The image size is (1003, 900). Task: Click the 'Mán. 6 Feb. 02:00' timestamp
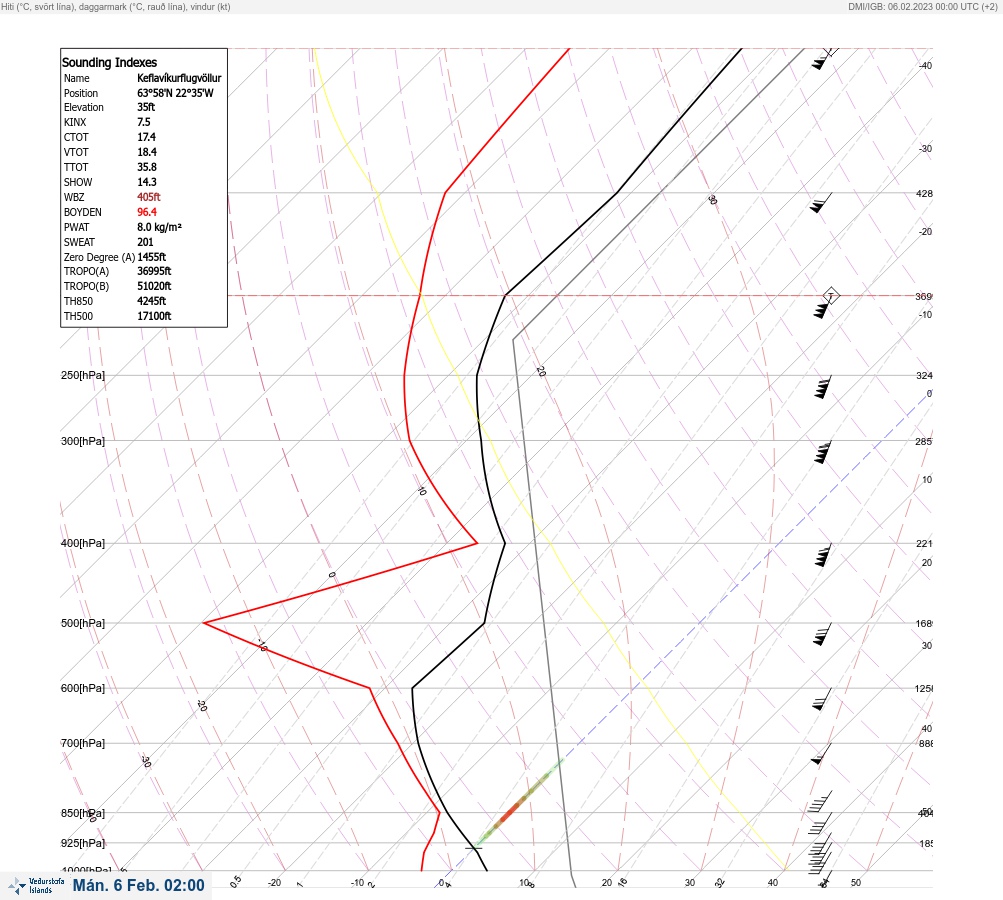pos(138,885)
